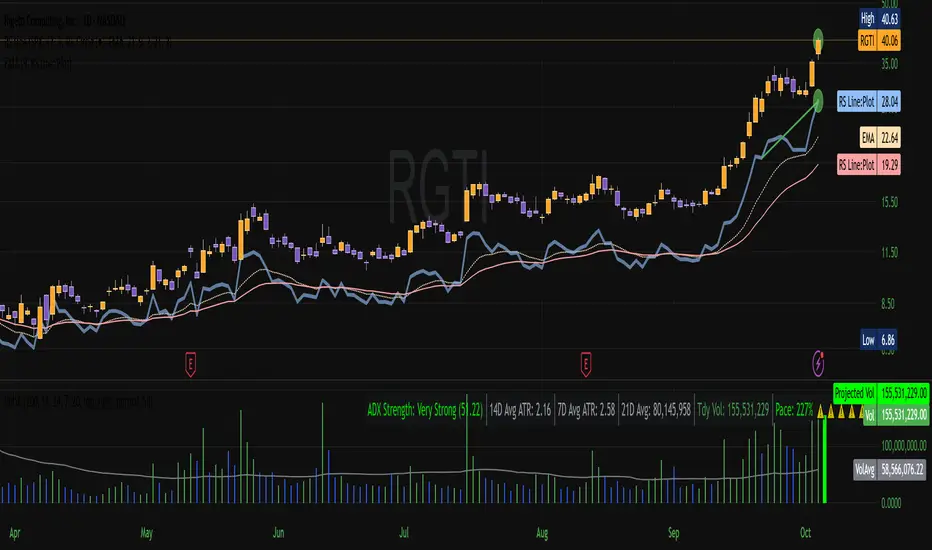Select the Low 6.86 price label

pyautogui.click(x=879, y=340)
